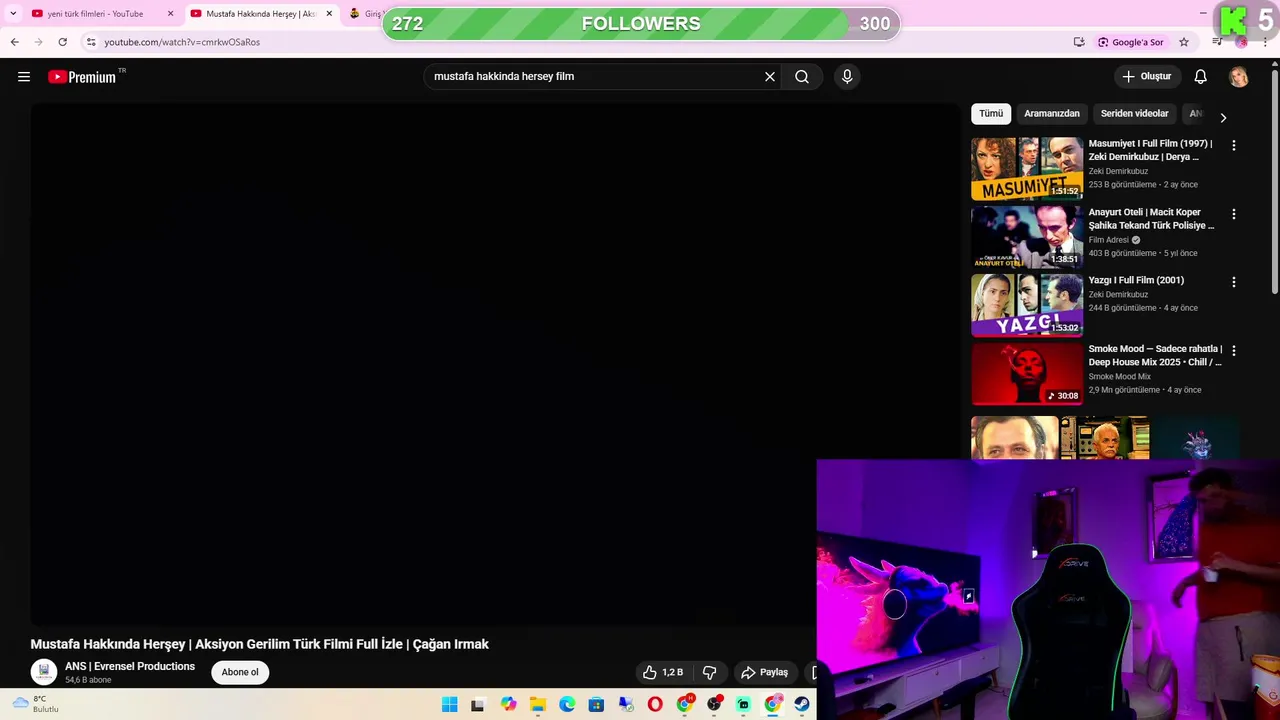Click 'Smoke Mood Mix' channel name
Screen dimensions: 1280x720
tap(1120, 377)
